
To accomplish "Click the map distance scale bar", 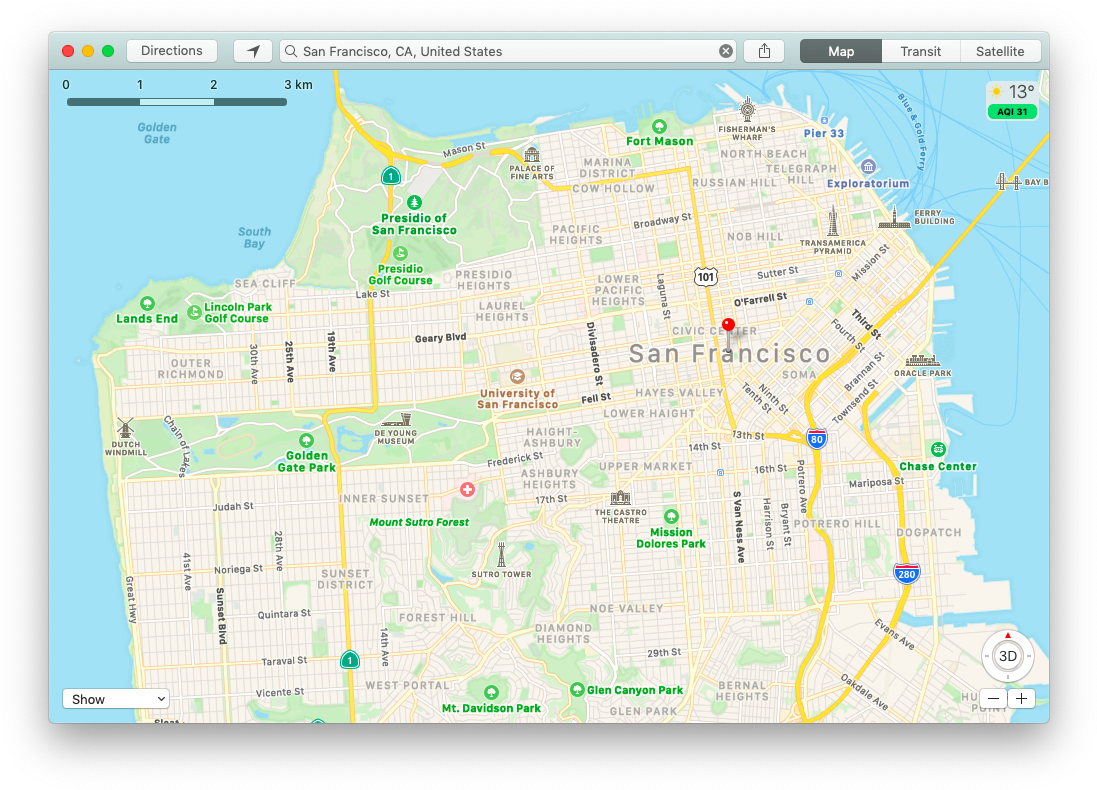I will [x=177, y=102].
